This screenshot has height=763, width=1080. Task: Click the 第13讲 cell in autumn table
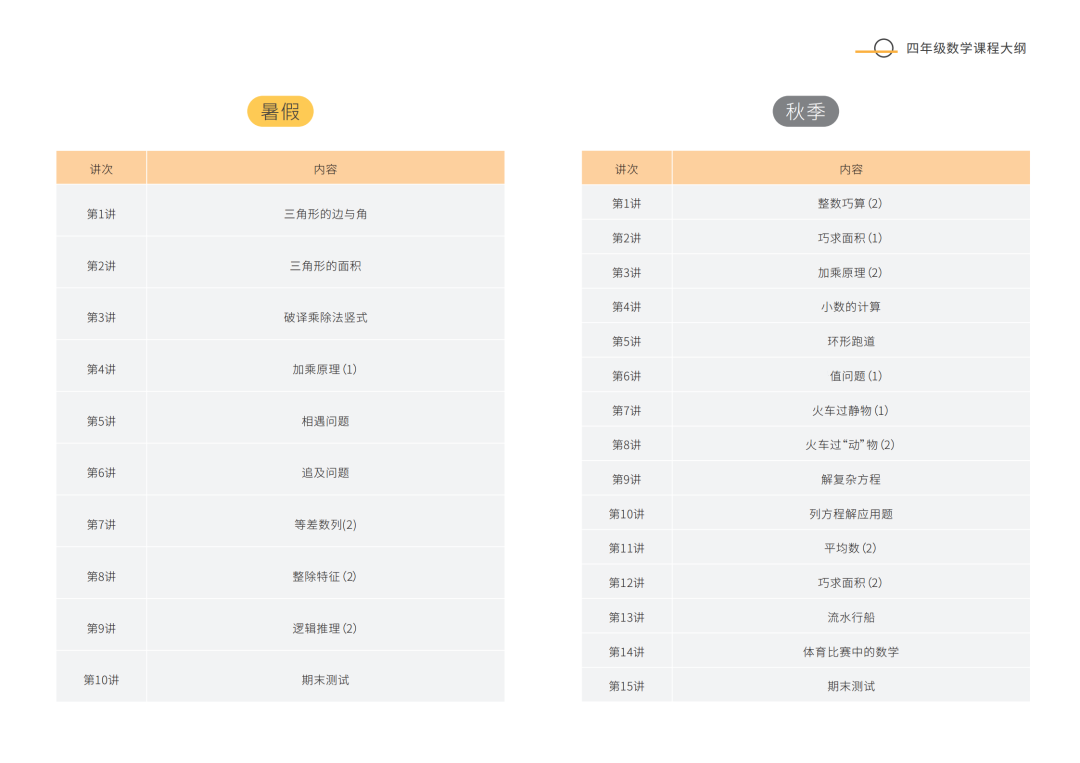click(626, 617)
